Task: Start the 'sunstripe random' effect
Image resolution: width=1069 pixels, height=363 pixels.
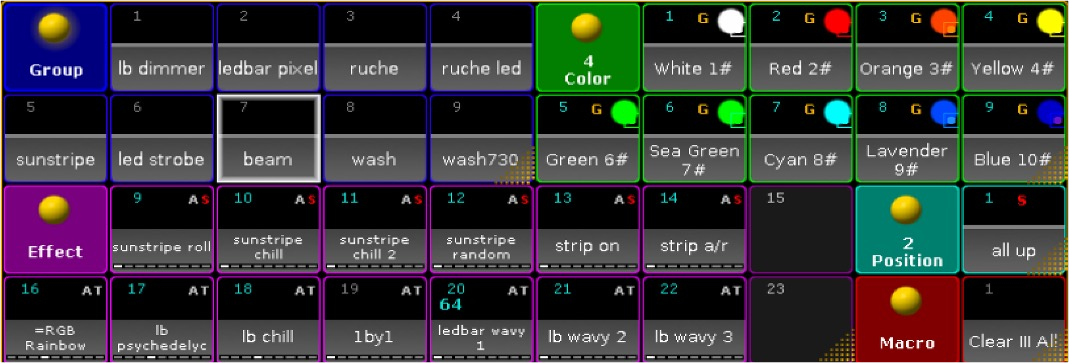Action: pyautogui.click(x=481, y=229)
